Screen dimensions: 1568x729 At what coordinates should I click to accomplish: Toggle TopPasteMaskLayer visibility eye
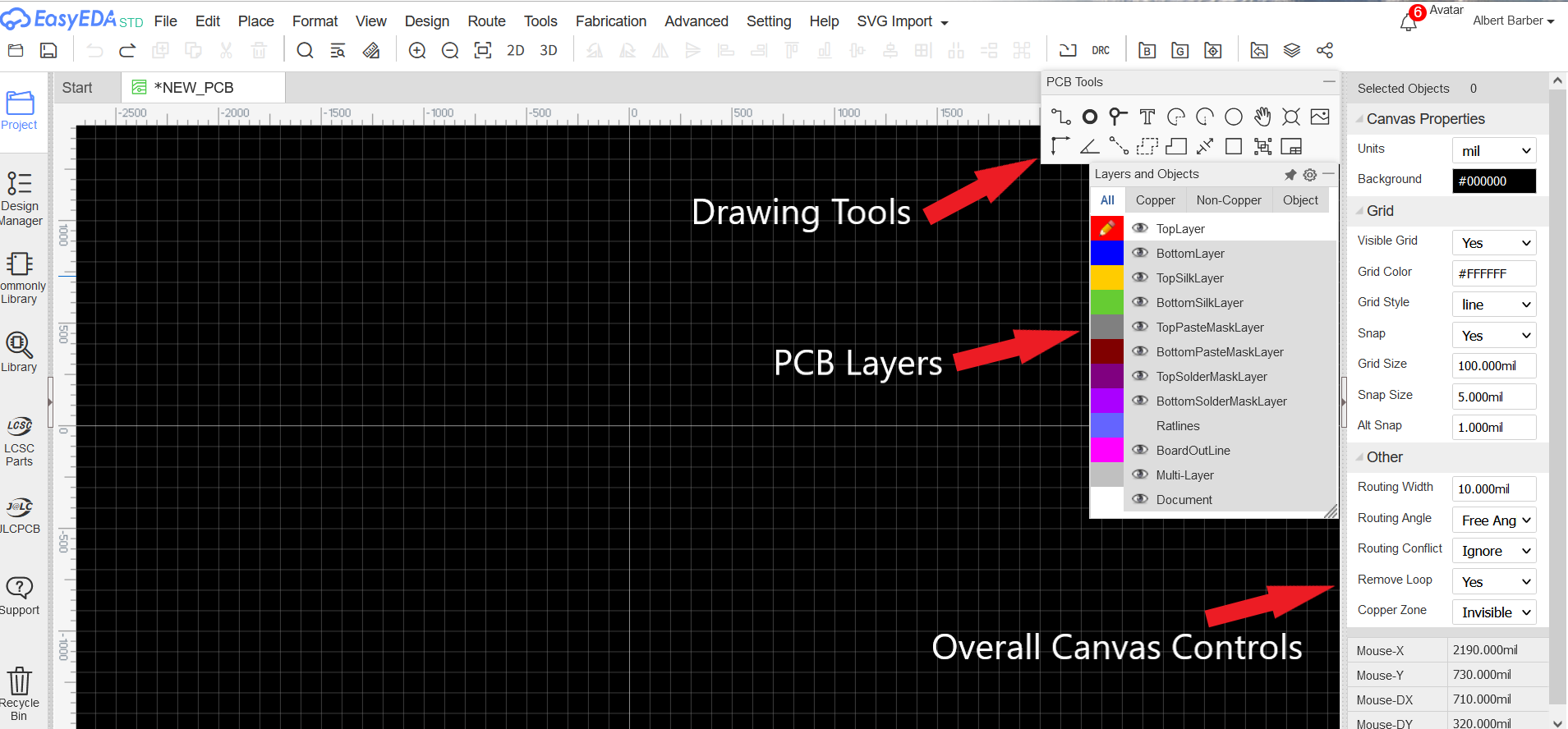click(1140, 327)
